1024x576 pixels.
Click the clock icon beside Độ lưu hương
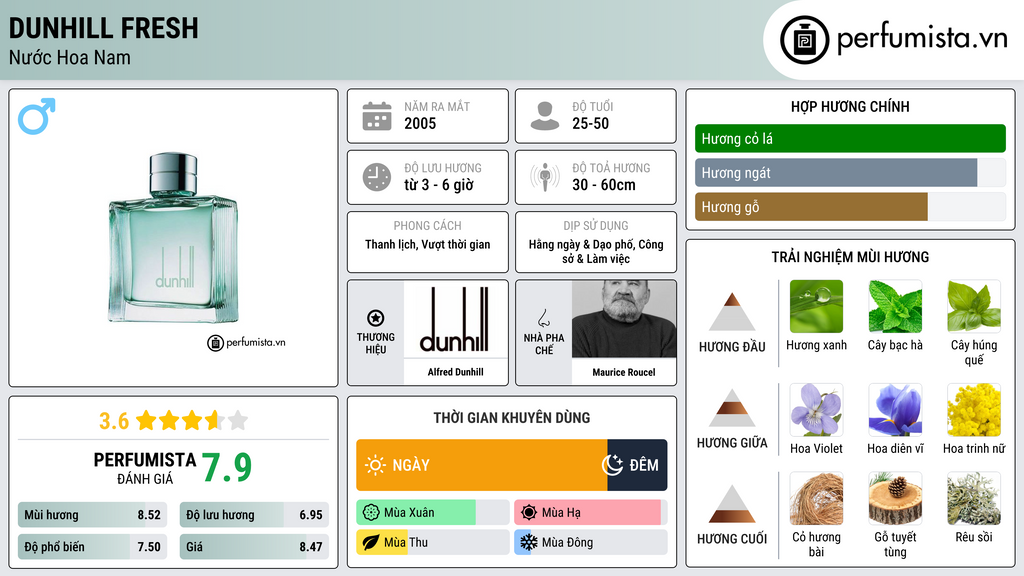[377, 177]
